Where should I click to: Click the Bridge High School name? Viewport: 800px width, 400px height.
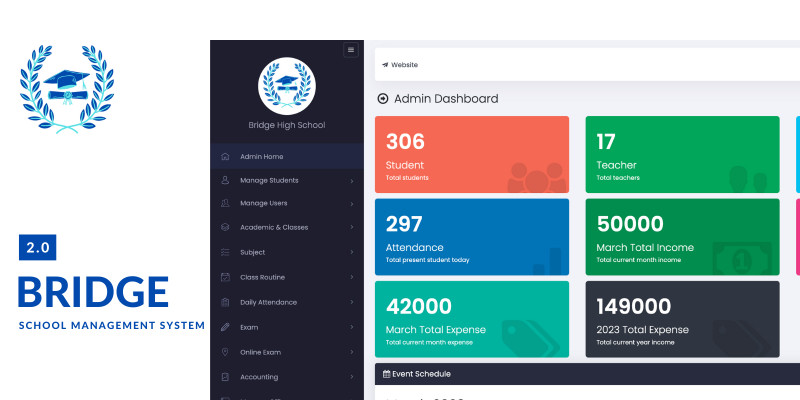coord(286,125)
